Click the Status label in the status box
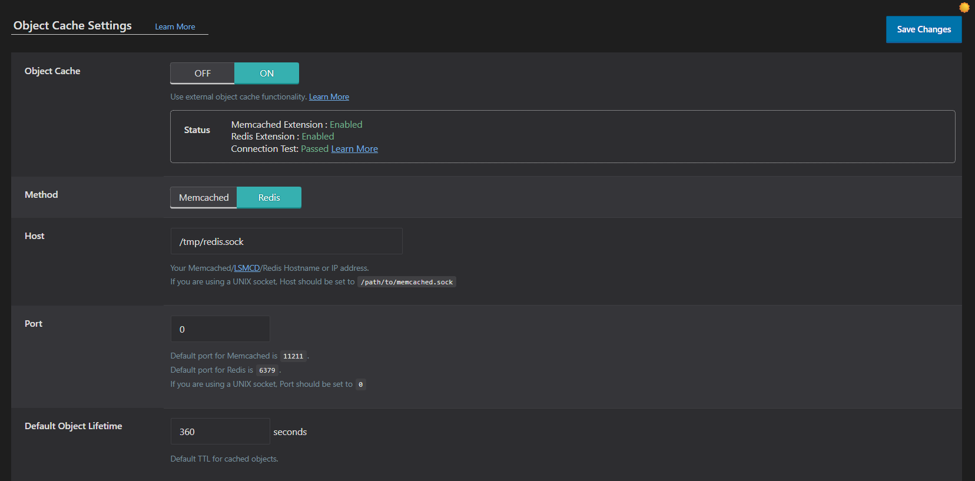 click(x=197, y=130)
